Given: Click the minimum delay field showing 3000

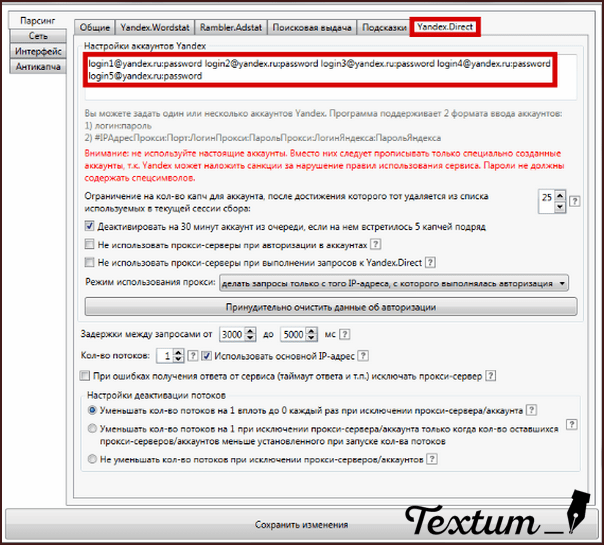Looking at the screenshot, I should tap(233, 334).
